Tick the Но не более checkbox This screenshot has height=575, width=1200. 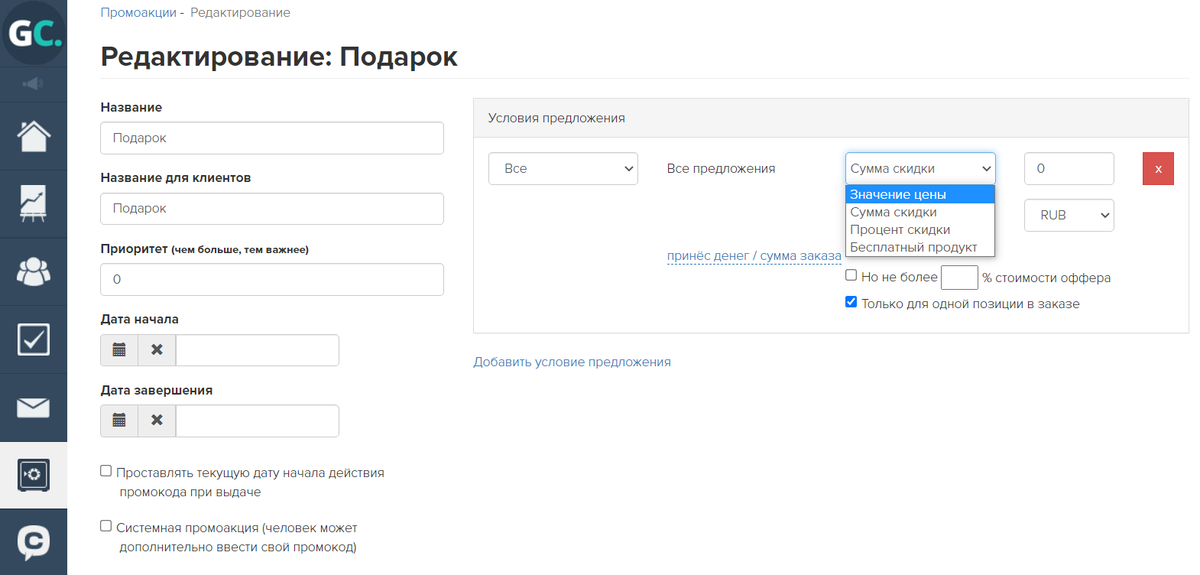pos(851,276)
